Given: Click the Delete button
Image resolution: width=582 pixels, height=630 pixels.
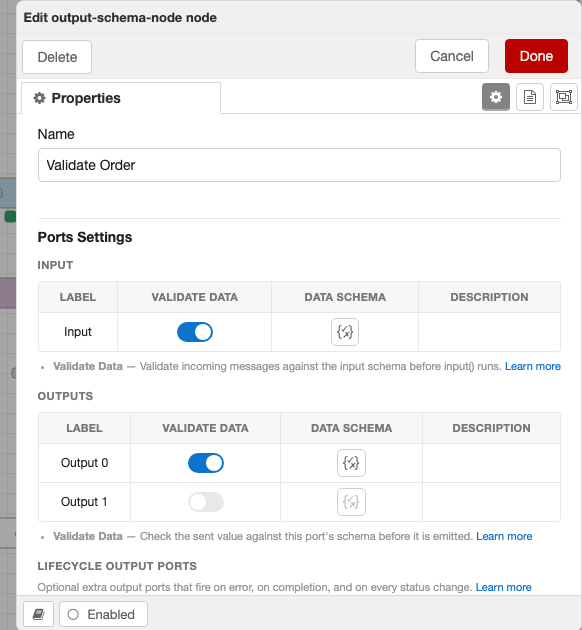Looking at the screenshot, I should pyautogui.click(x=57, y=57).
